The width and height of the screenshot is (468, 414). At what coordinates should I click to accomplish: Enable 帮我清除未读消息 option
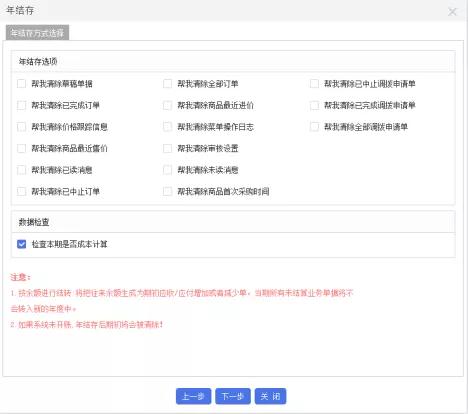(x=167, y=170)
